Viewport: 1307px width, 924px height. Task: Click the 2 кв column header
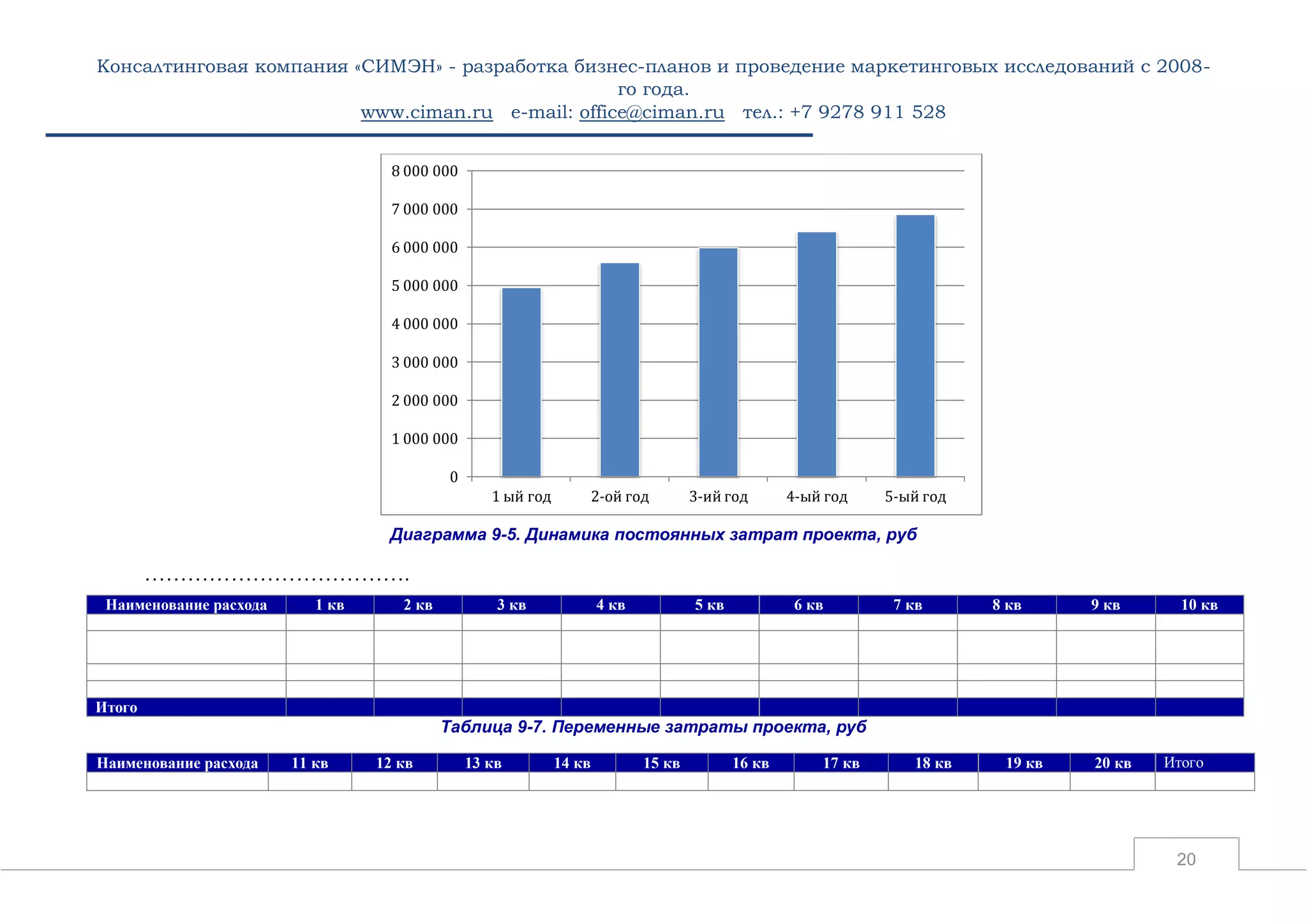tap(418, 605)
